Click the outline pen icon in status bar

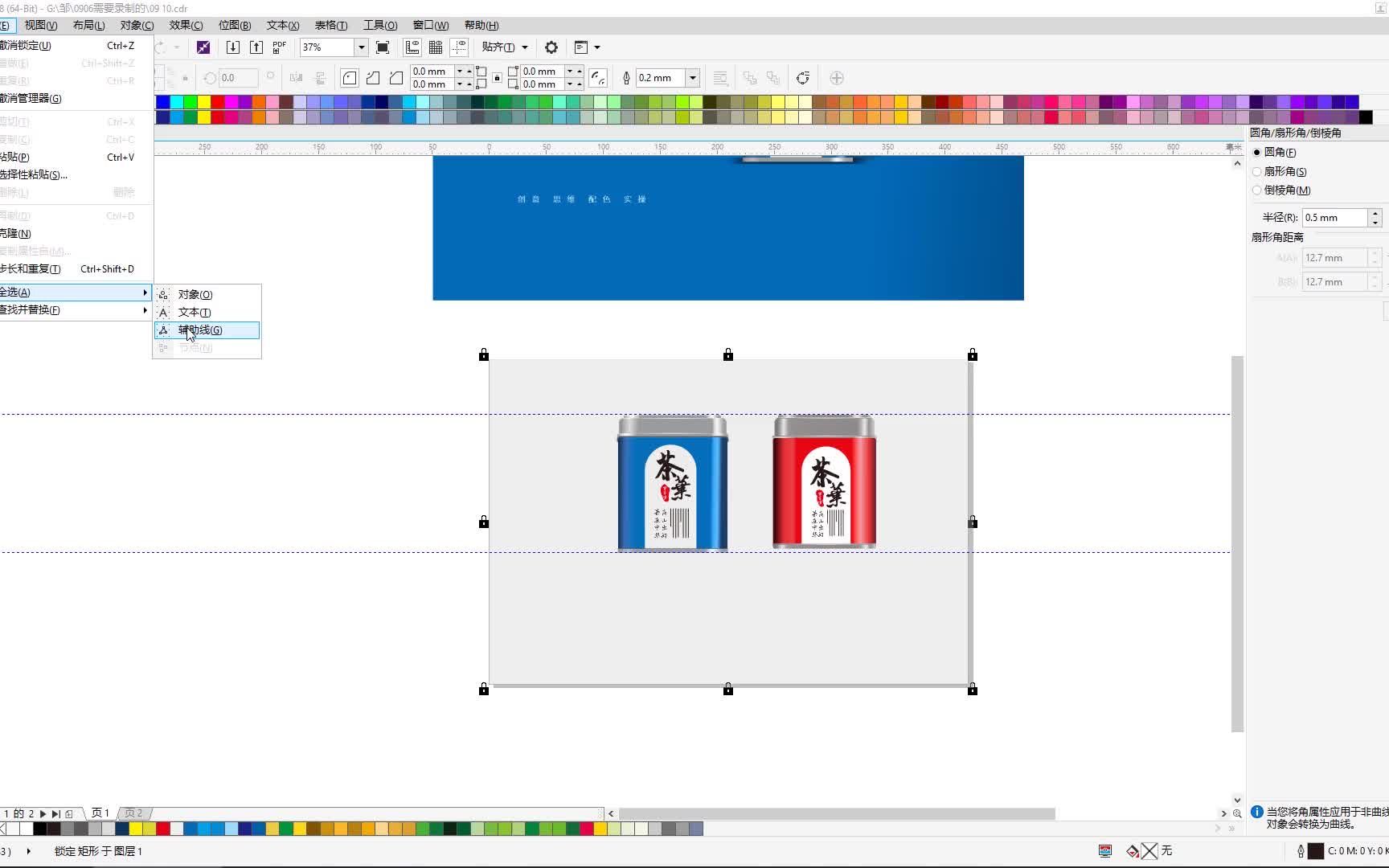1301,850
